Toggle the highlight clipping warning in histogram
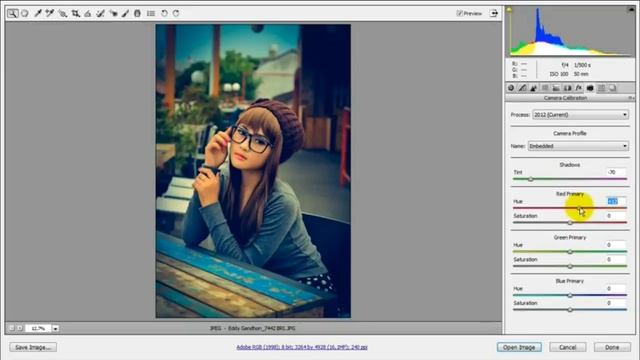The width and height of the screenshot is (640, 360). (631, 9)
